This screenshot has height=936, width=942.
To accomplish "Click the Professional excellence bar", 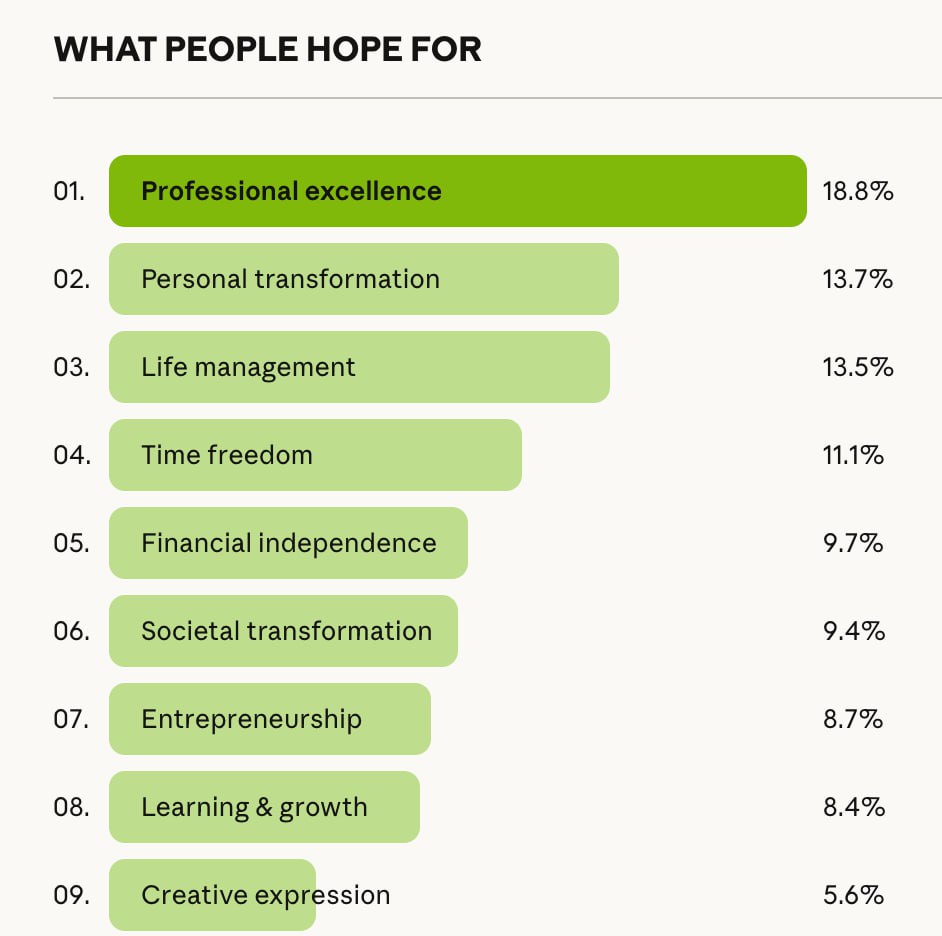I will point(457,191).
